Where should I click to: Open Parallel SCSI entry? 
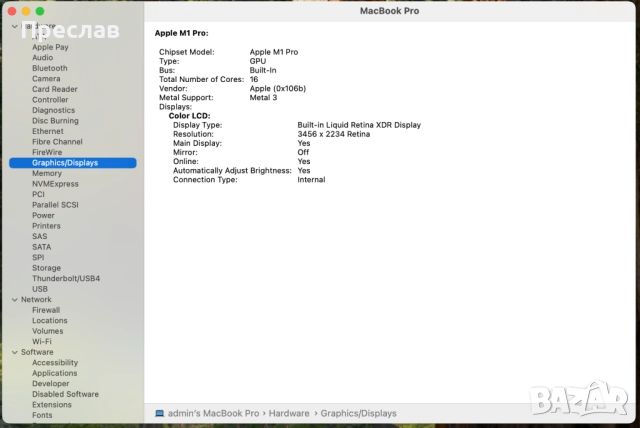point(55,205)
